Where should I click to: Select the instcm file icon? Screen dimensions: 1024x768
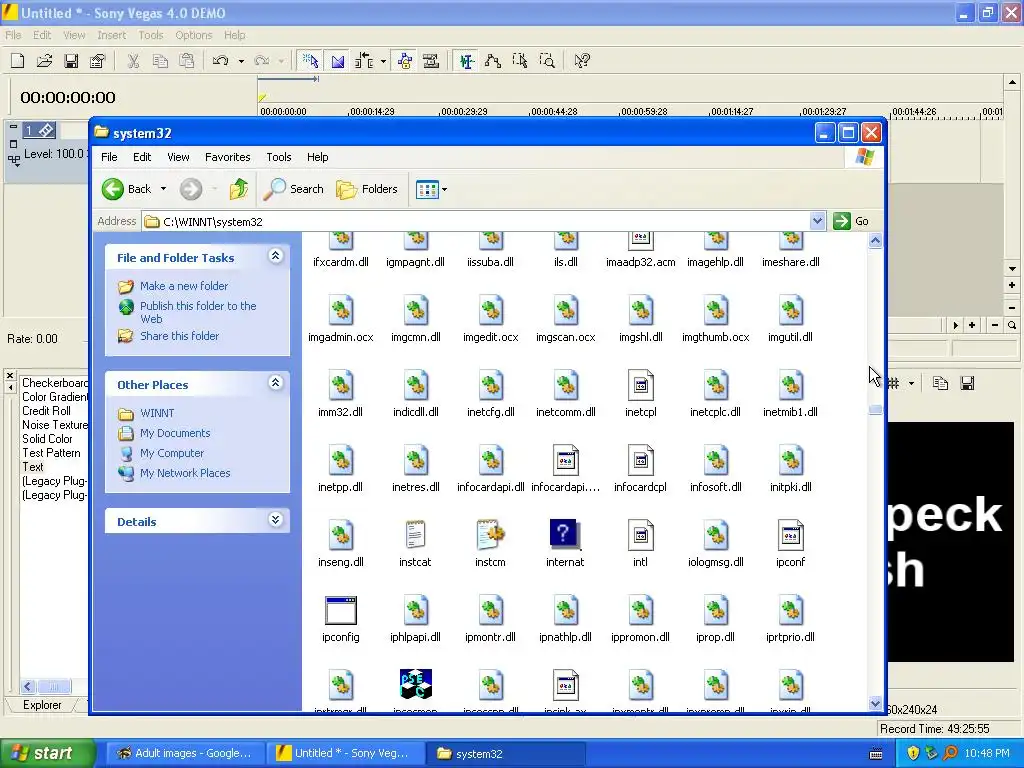490,536
